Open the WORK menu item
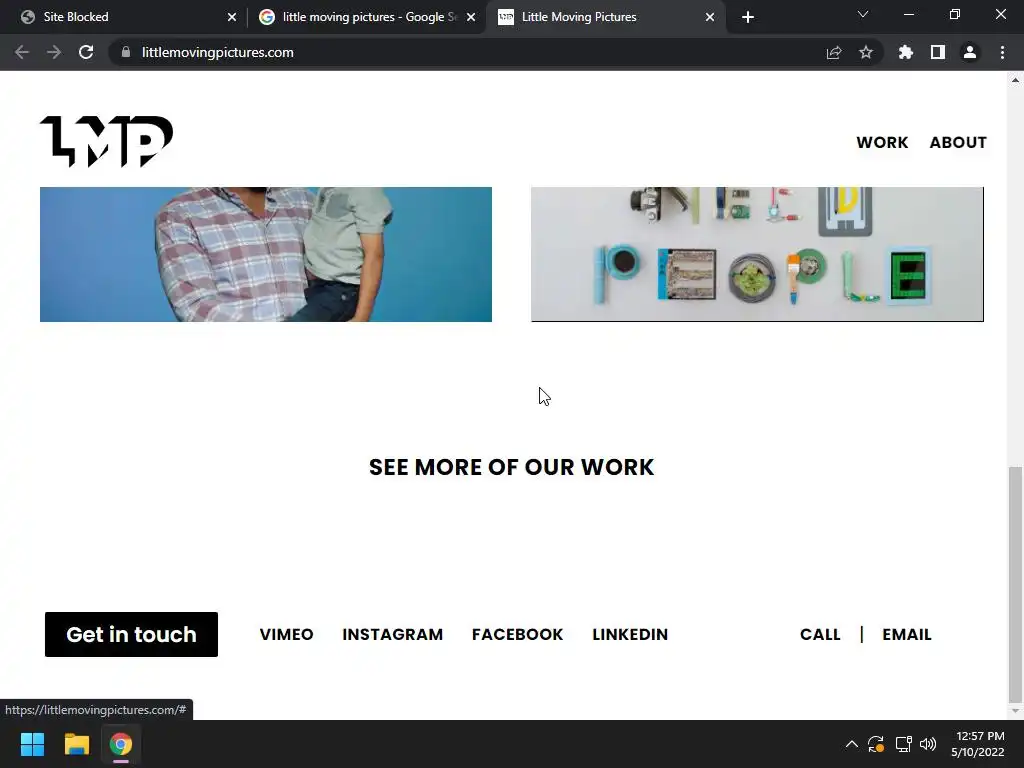The width and height of the screenshot is (1024, 768). coord(882,142)
